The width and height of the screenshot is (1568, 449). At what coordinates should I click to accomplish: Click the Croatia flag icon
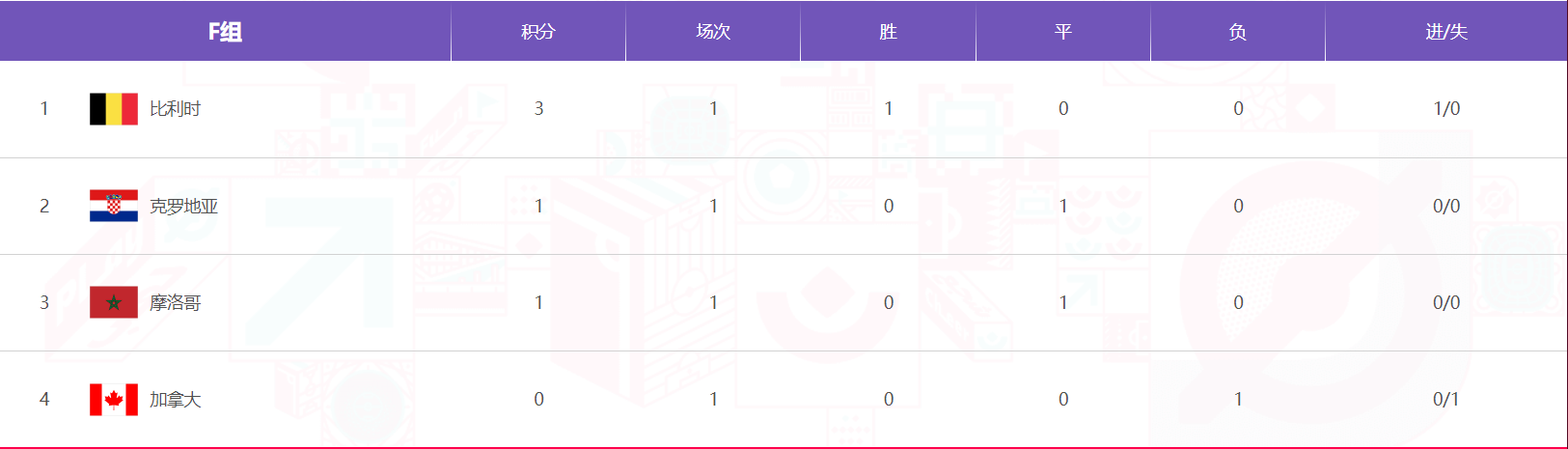click(113, 206)
